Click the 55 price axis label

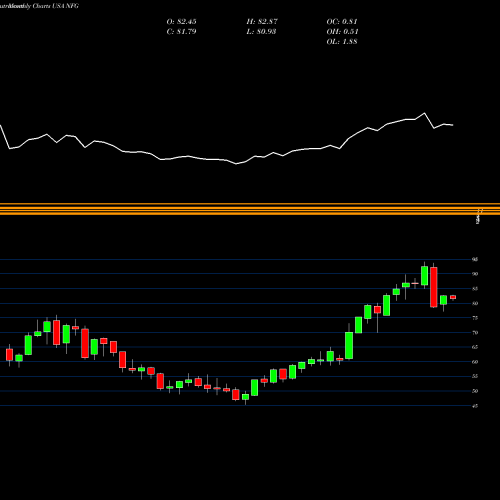[475, 376]
